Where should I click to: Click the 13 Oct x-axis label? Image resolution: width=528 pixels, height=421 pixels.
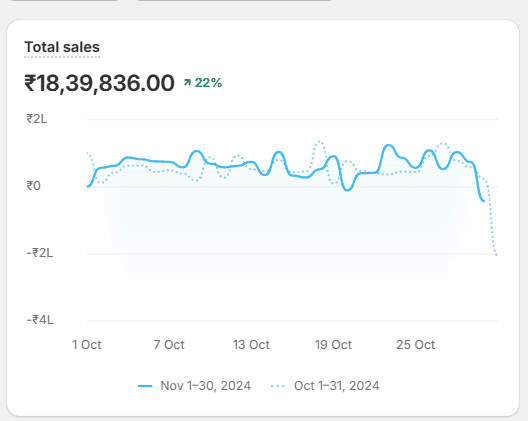[251, 345]
